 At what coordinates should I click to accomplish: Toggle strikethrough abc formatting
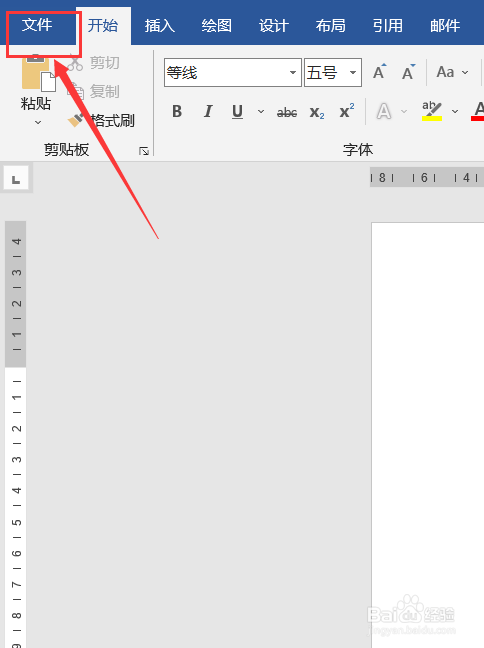tap(287, 112)
